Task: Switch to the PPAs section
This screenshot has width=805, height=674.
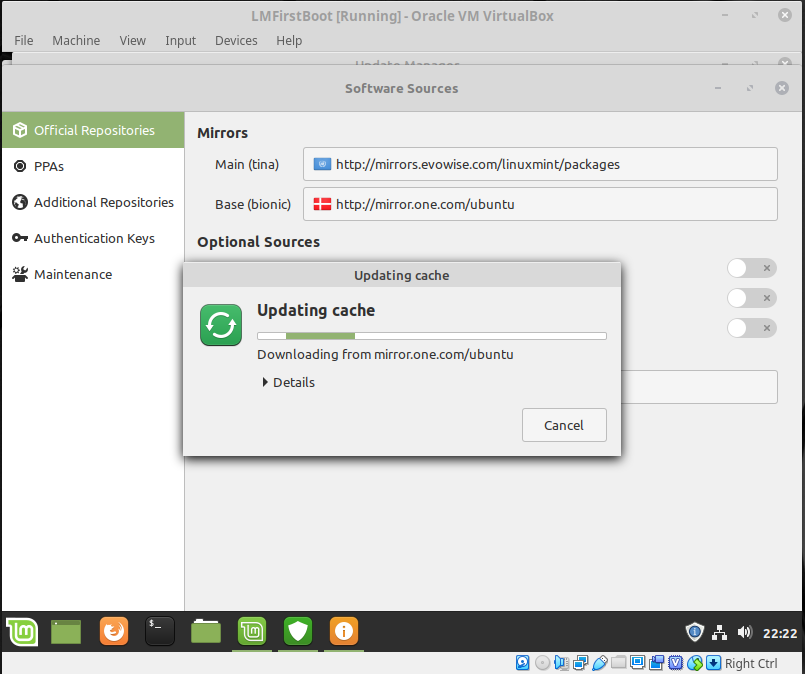Action: [93, 166]
